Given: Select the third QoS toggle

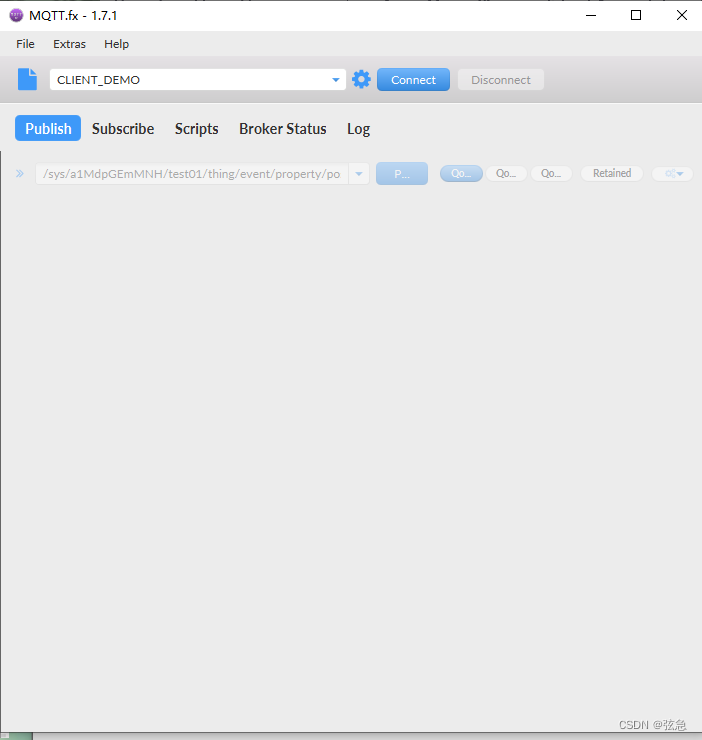Looking at the screenshot, I should (551, 174).
